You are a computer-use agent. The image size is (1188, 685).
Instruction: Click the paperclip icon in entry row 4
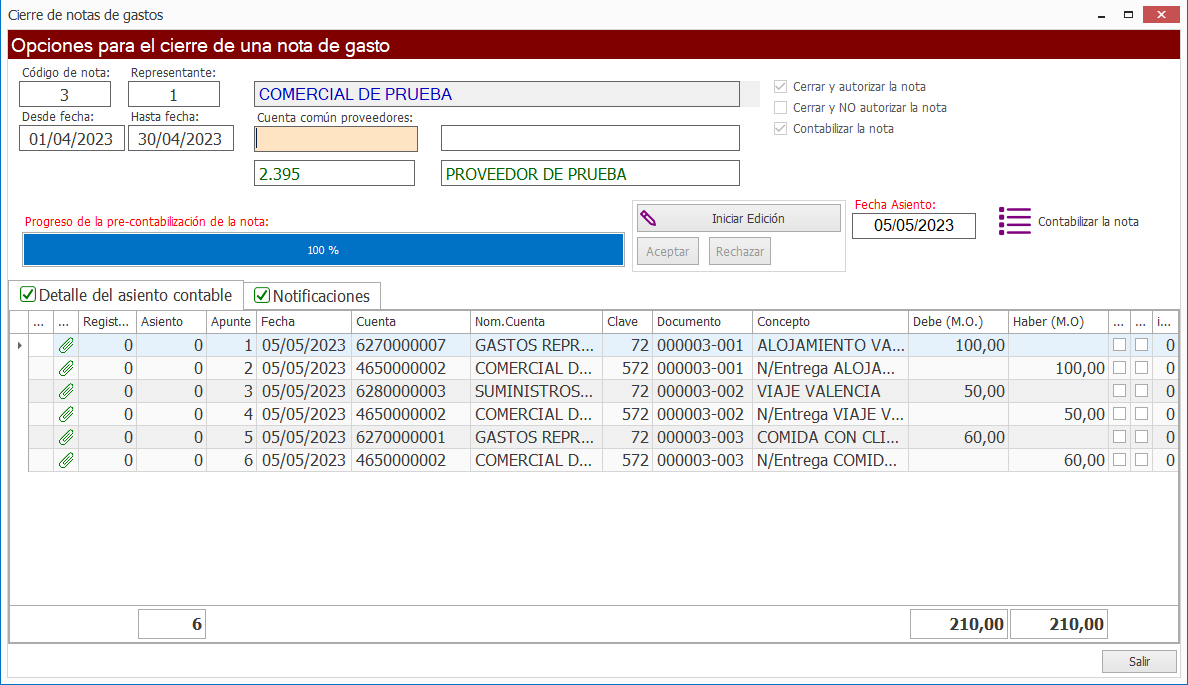[66, 414]
